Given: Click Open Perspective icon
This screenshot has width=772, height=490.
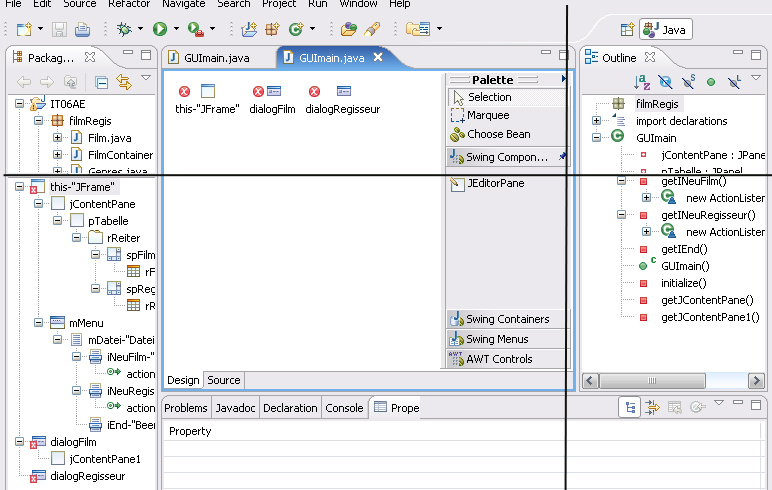Looking at the screenshot, I should pos(627,30).
